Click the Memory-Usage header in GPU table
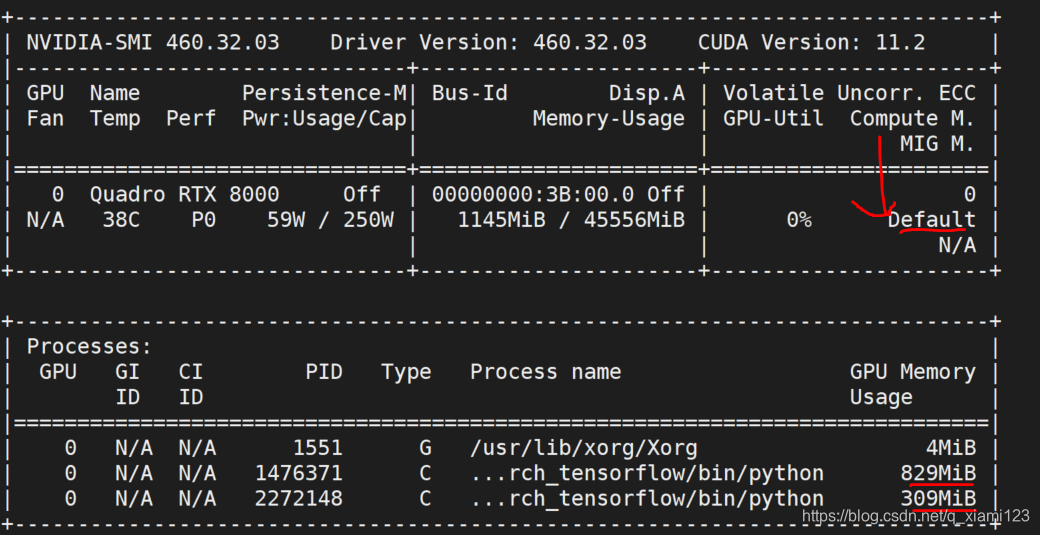1040x535 pixels. pos(609,119)
